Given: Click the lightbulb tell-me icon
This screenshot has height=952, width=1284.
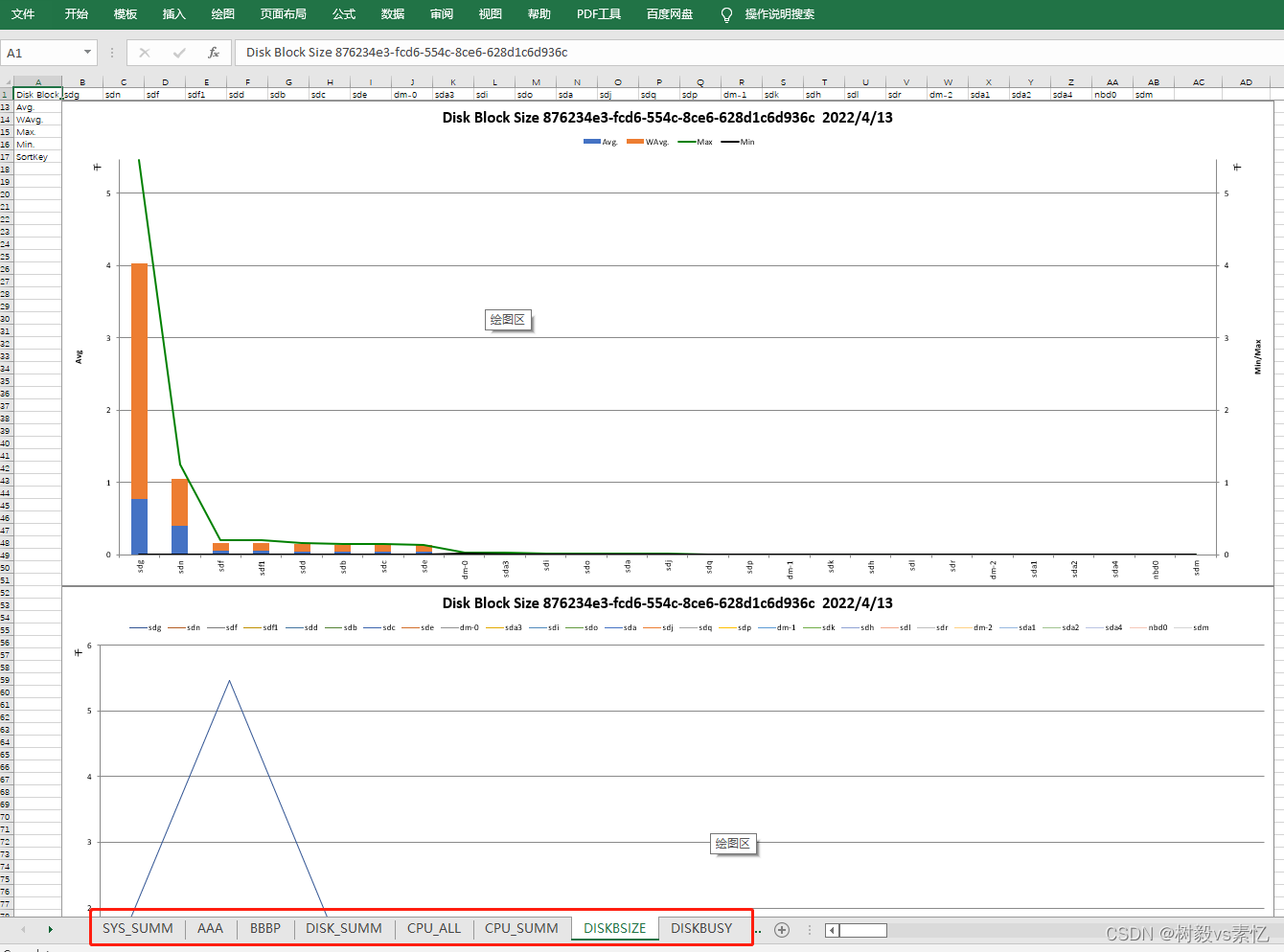Looking at the screenshot, I should (x=726, y=14).
